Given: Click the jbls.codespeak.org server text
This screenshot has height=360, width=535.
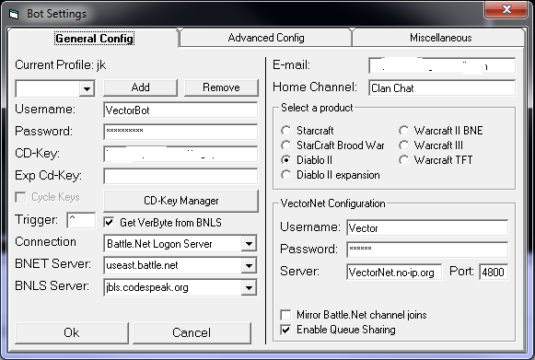Looking at the screenshot, I should 147,288.
